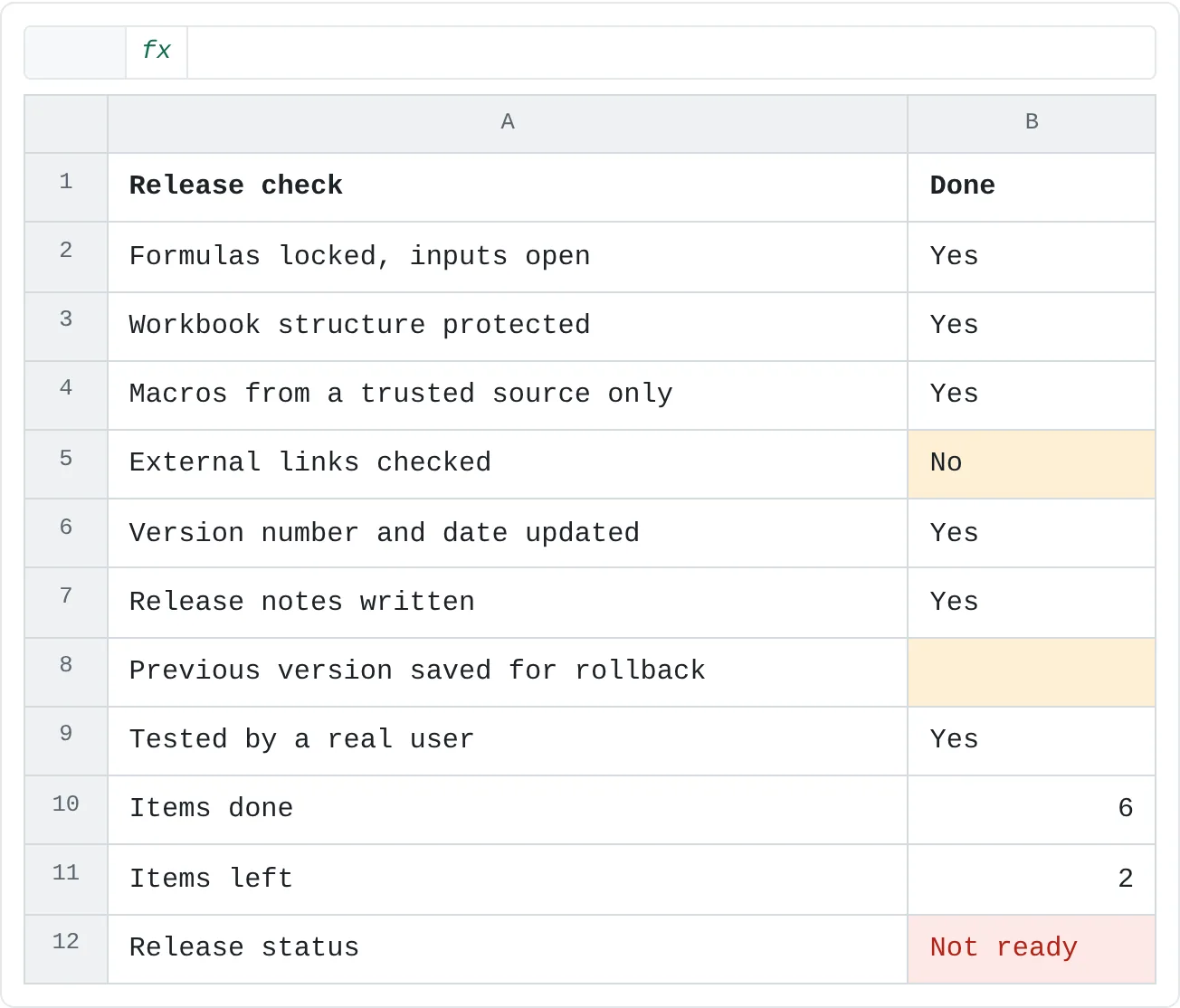Select row 12 header
This screenshot has height=1008, width=1180.
(66, 949)
